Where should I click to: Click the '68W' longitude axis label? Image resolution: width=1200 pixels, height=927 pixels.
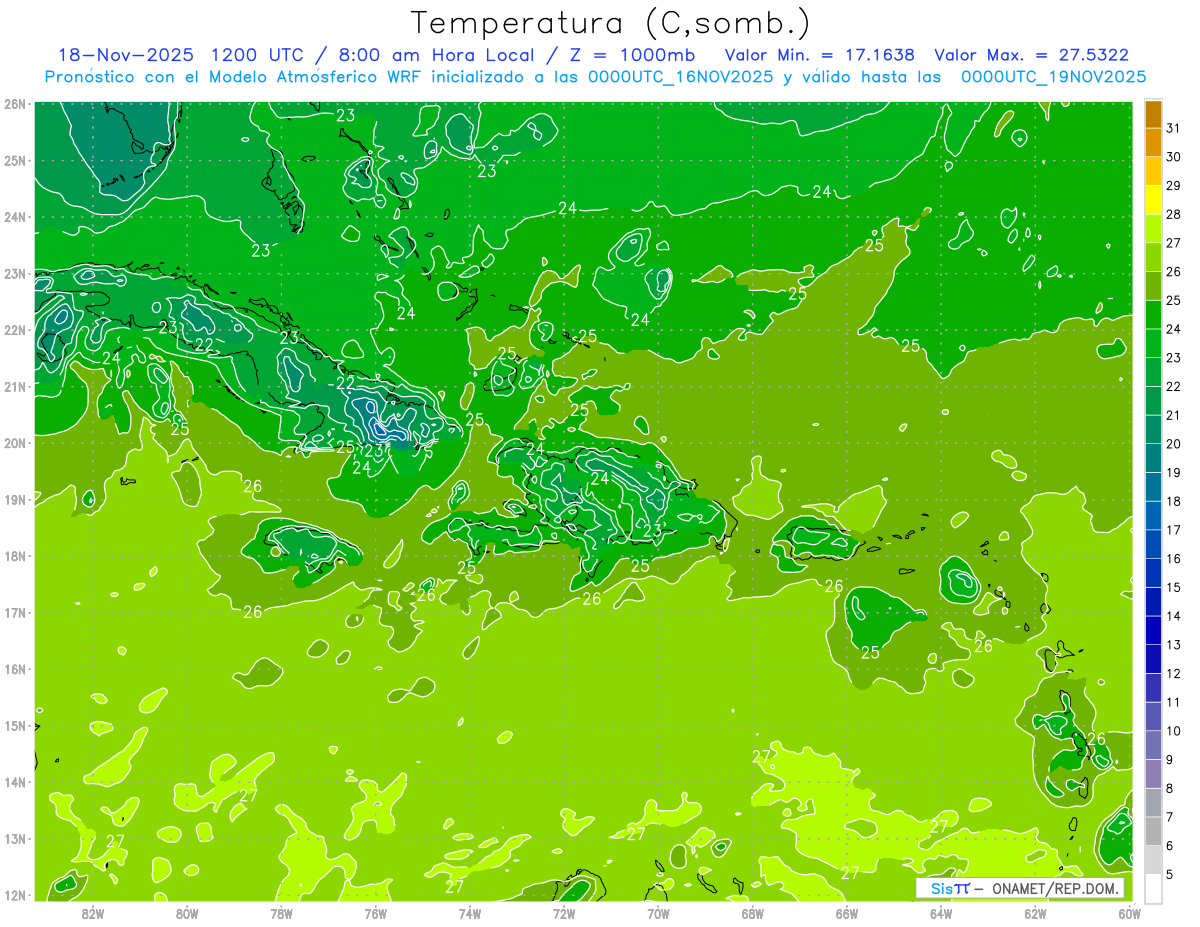[753, 913]
